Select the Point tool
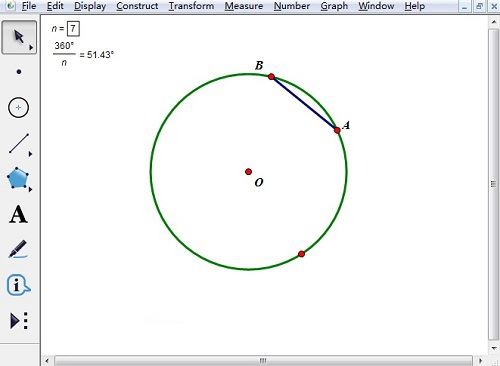This screenshot has width=500, height=366. (x=19, y=72)
